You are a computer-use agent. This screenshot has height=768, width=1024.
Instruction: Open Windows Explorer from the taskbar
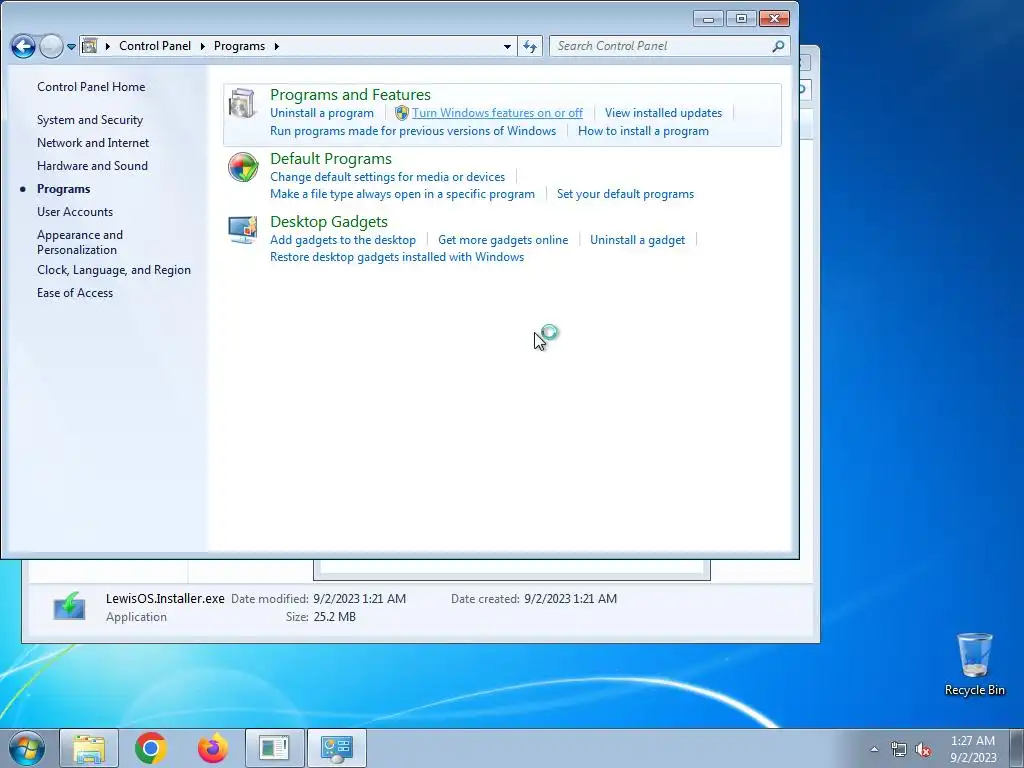(x=89, y=748)
